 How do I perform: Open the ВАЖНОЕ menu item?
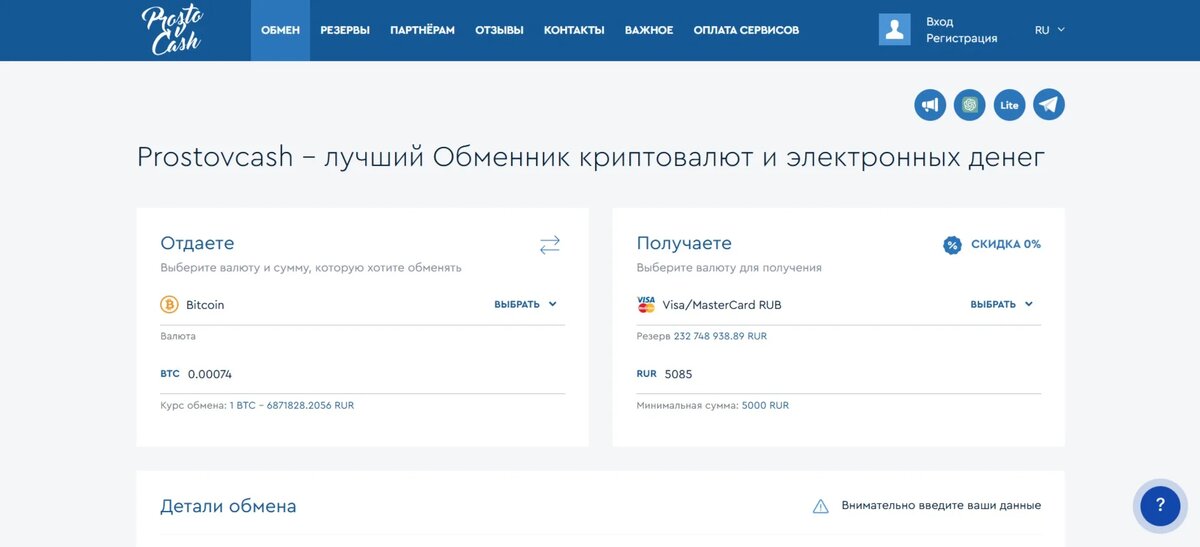pyautogui.click(x=649, y=30)
